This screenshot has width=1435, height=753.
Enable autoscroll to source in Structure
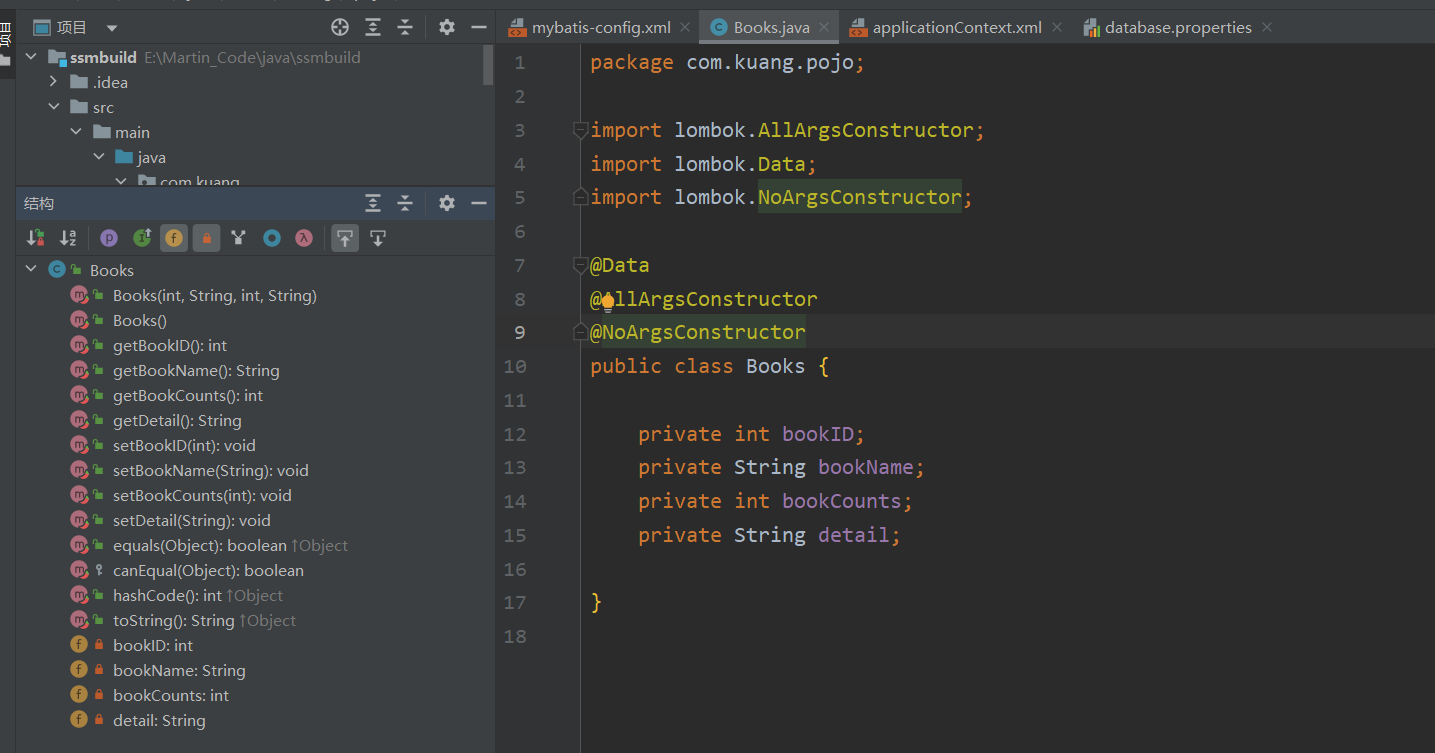coord(345,238)
